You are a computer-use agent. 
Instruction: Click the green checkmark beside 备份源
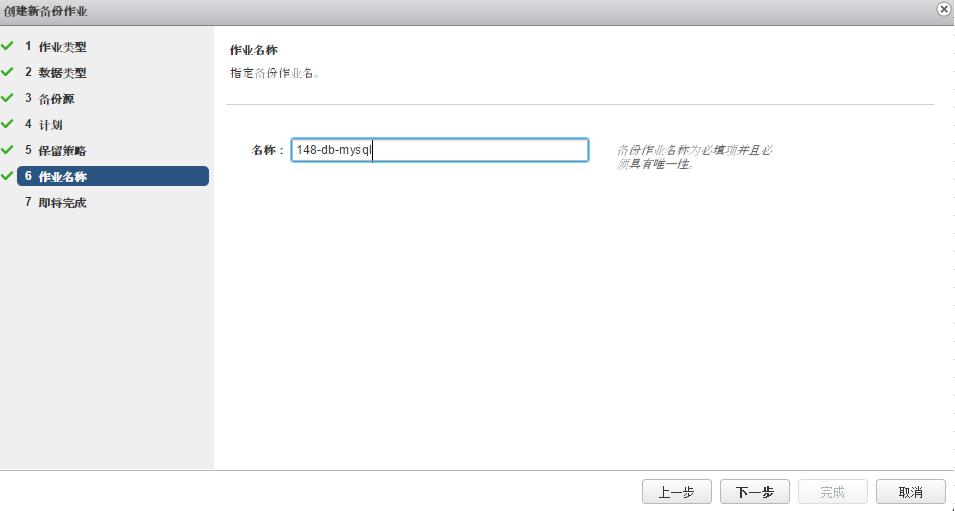coord(7,97)
